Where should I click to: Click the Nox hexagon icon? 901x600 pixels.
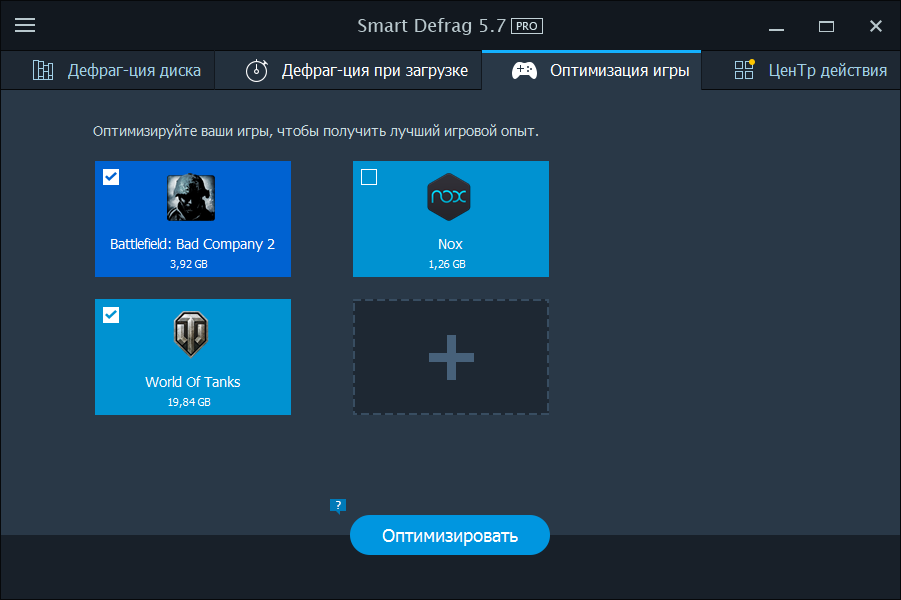pos(449,197)
